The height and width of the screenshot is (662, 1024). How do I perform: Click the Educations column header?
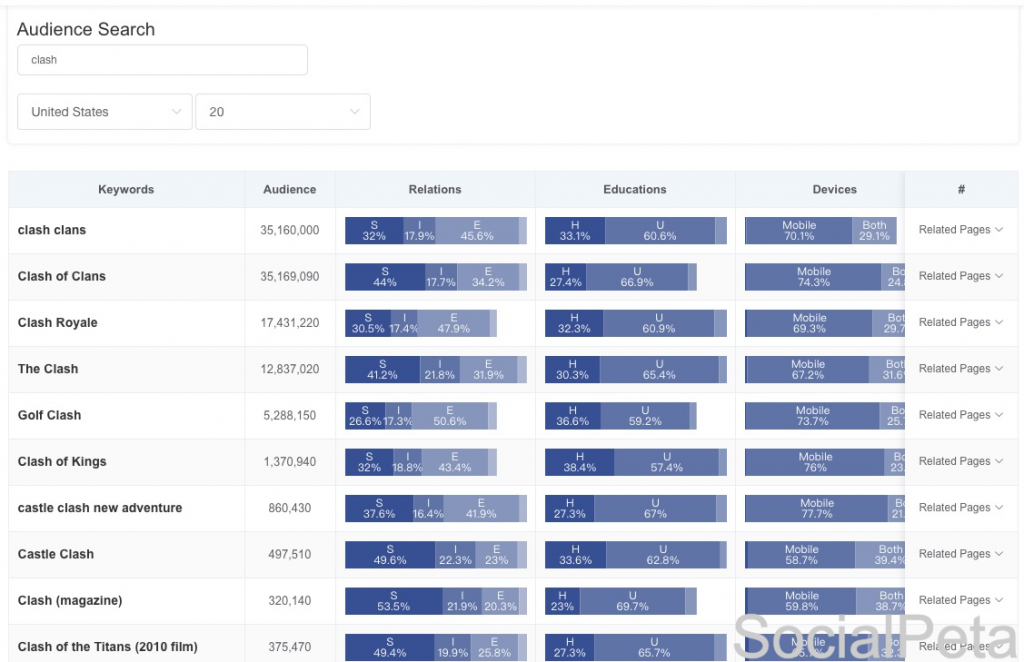pos(635,189)
